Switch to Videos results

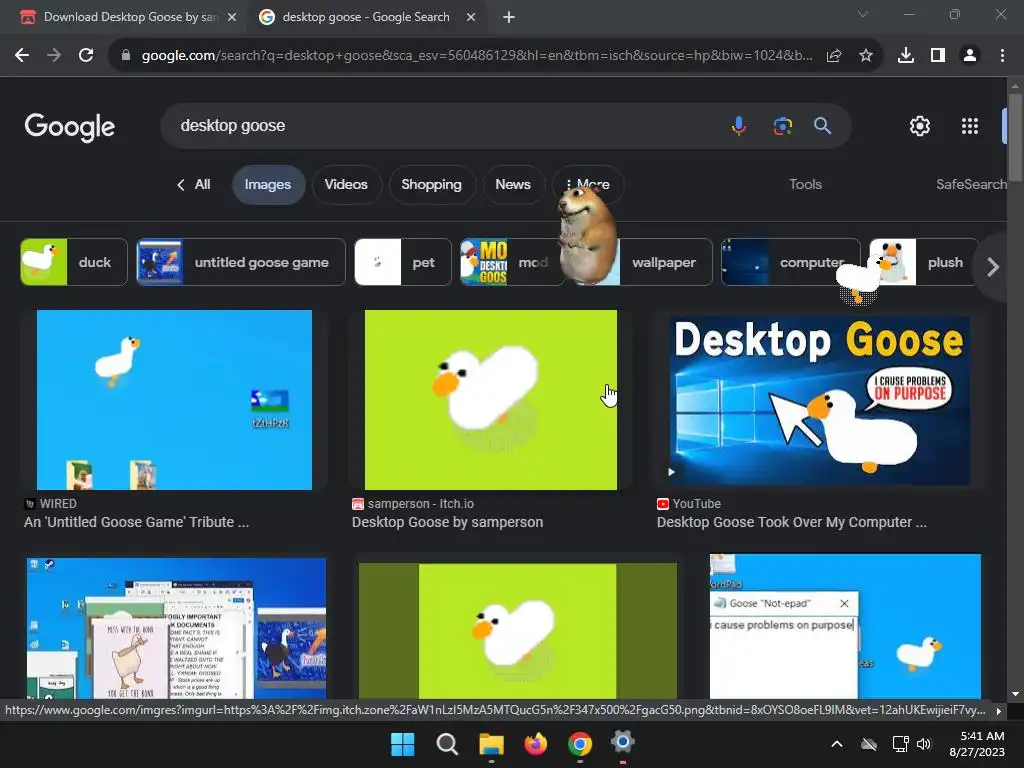tap(346, 185)
